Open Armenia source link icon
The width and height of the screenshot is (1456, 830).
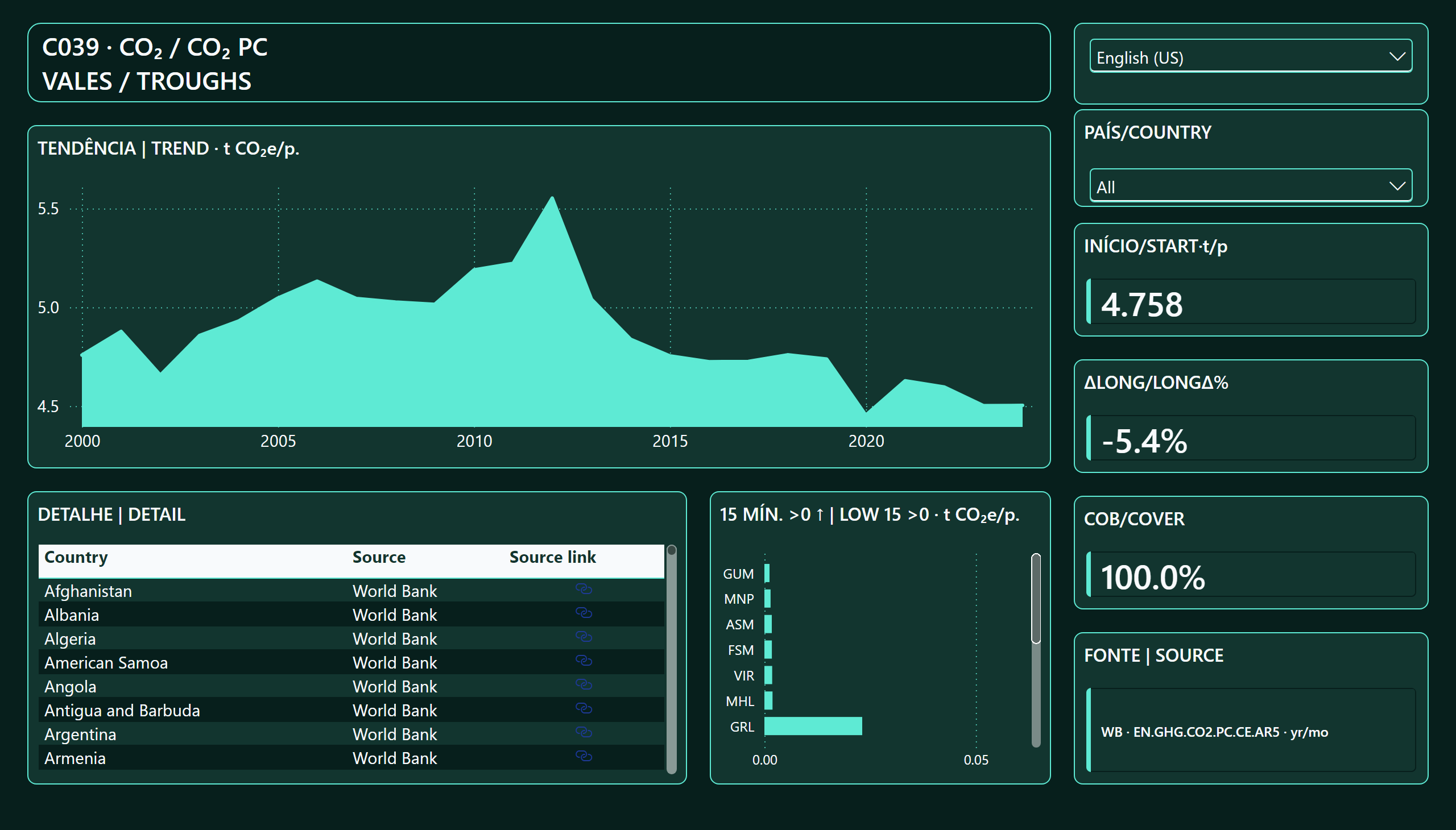(x=584, y=757)
